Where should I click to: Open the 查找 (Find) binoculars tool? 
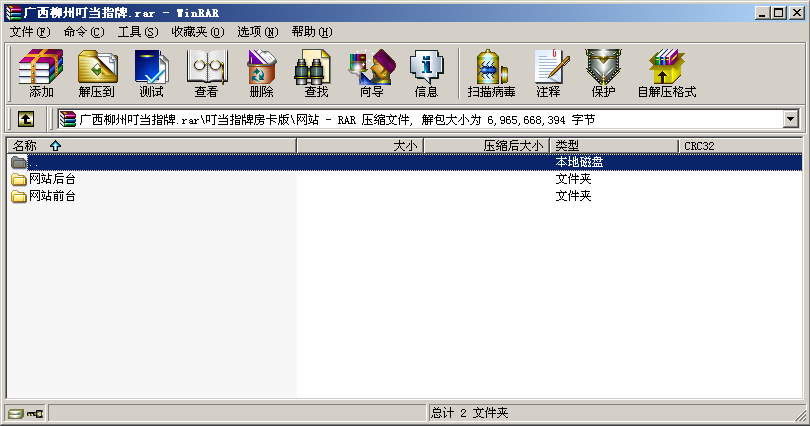[x=316, y=73]
